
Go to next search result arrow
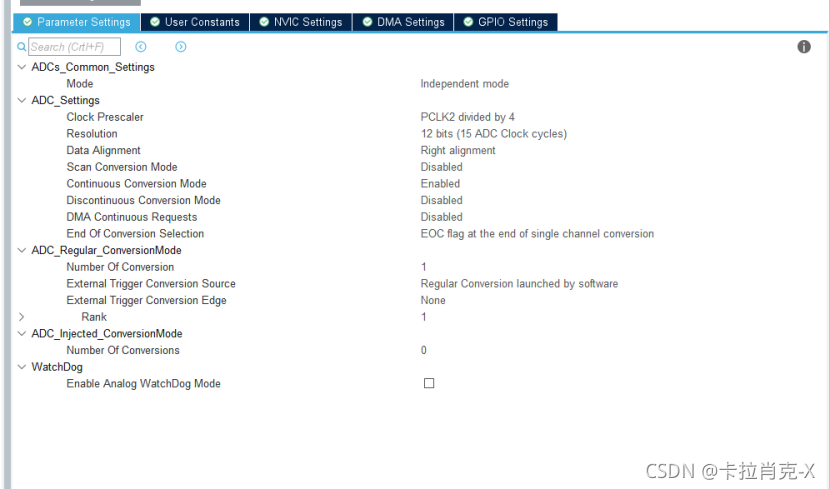click(x=181, y=47)
